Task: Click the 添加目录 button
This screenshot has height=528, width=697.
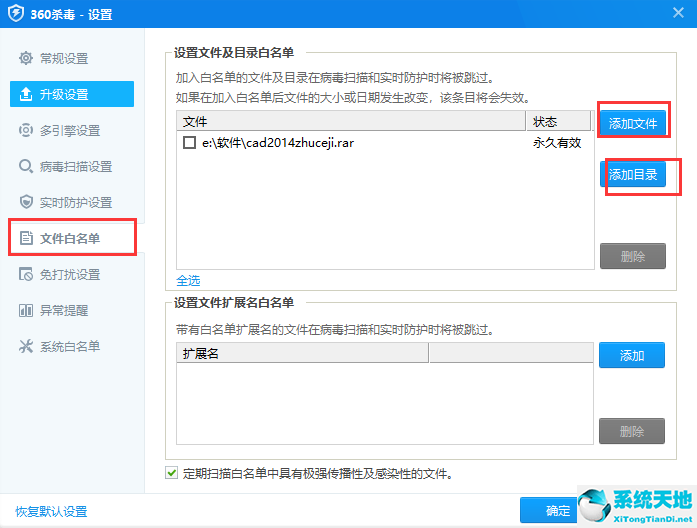Action: coord(633,174)
